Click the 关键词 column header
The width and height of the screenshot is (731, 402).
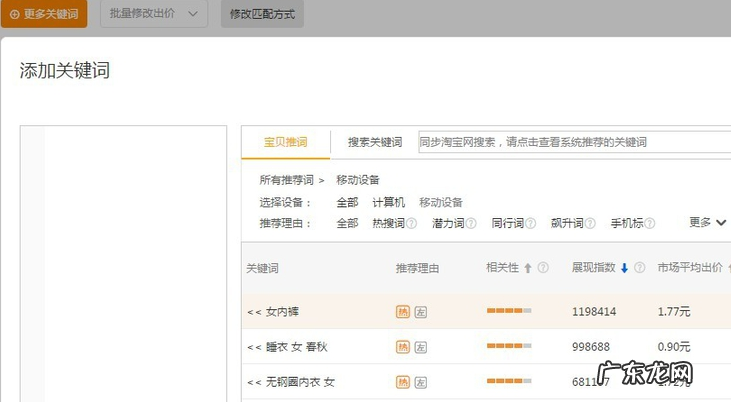pyautogui.click(x=262, y=268)
